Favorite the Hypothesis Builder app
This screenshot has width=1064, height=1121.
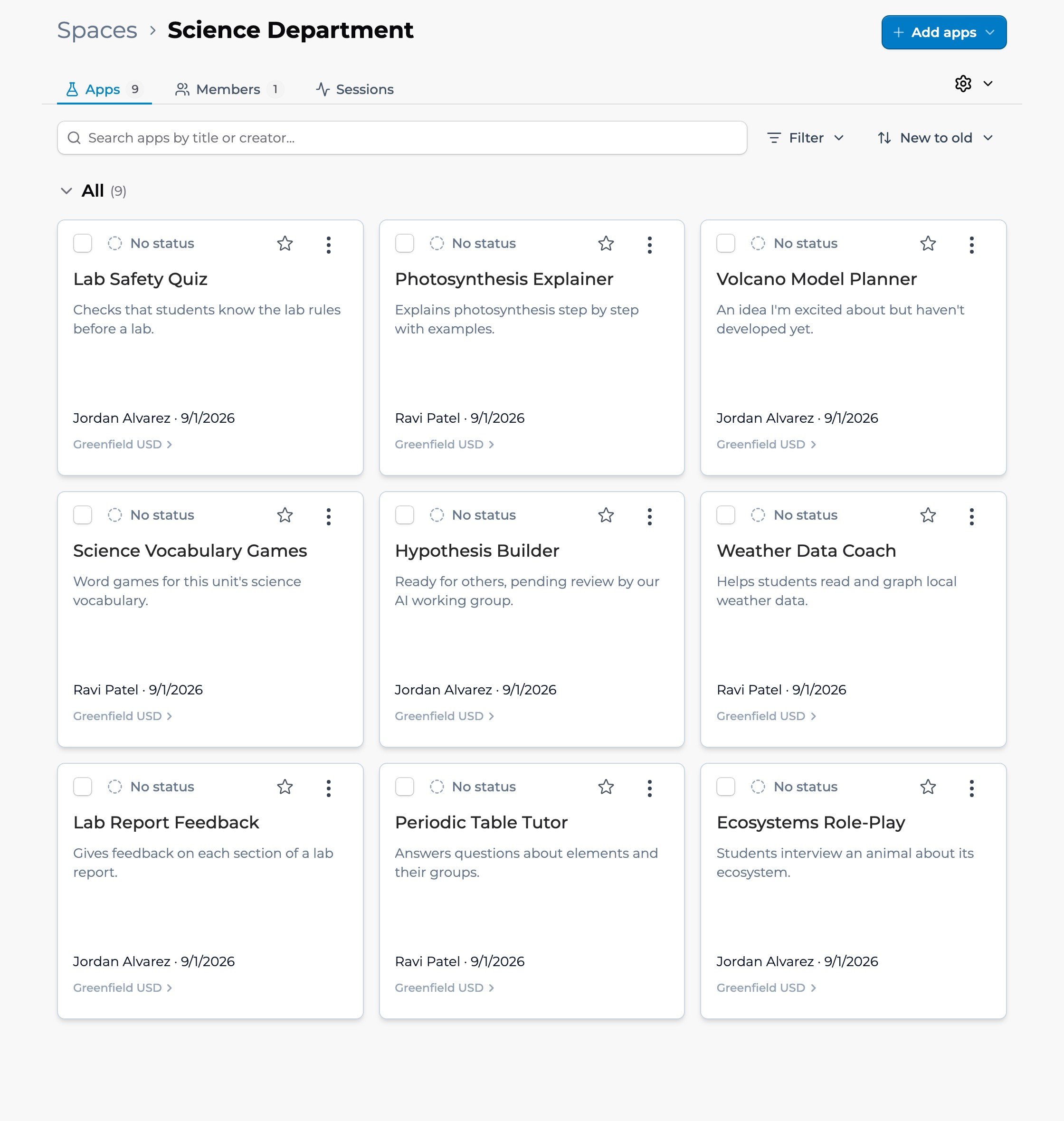606,515
